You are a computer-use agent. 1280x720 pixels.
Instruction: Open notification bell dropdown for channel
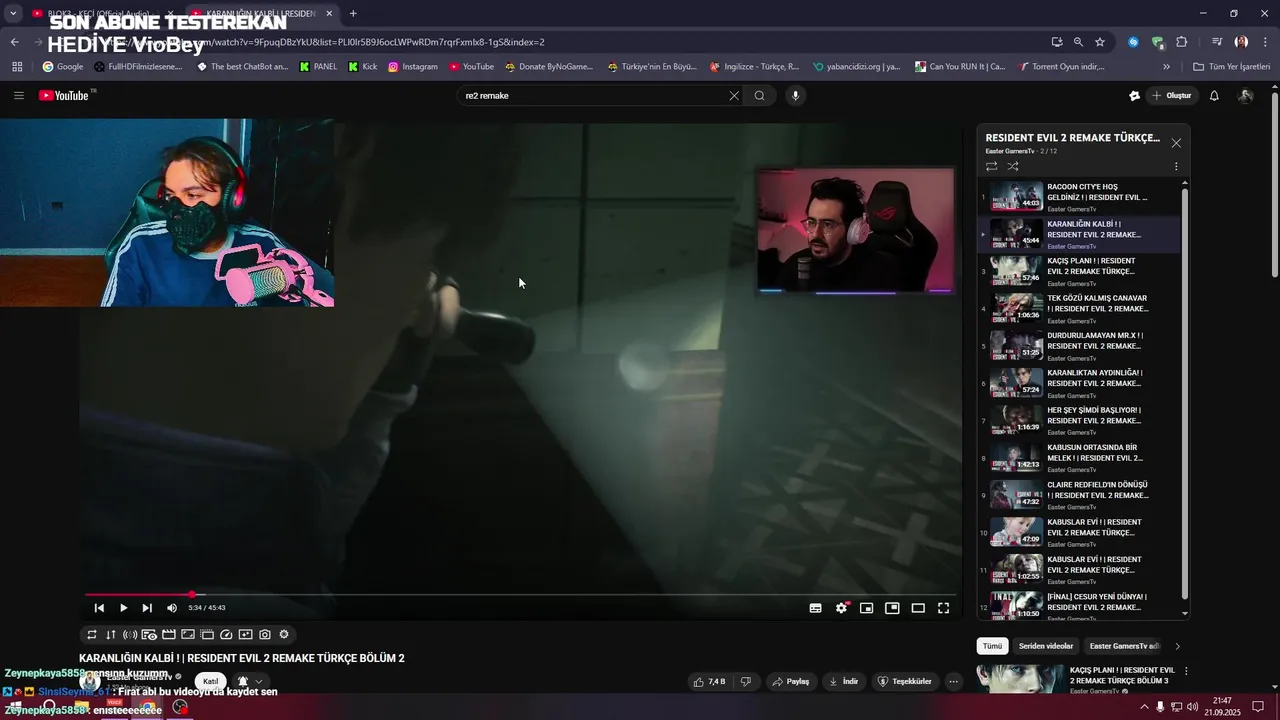[250, 681]
